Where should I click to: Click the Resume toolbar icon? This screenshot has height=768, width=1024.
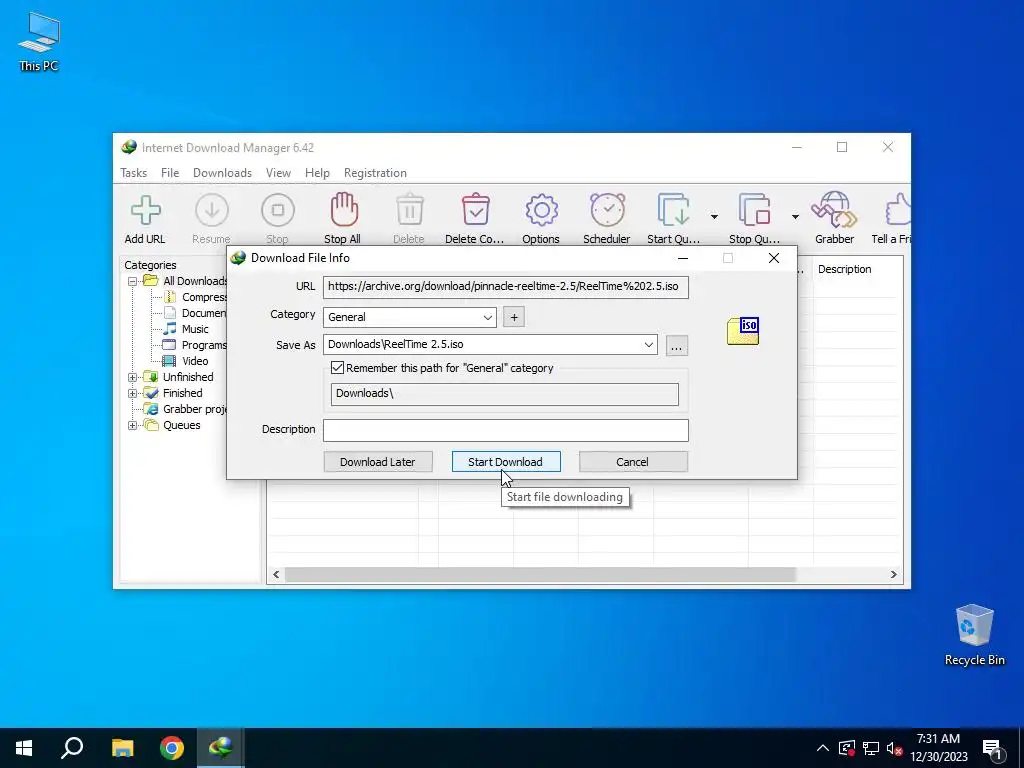pyautogui.click(x=212, y=211)
